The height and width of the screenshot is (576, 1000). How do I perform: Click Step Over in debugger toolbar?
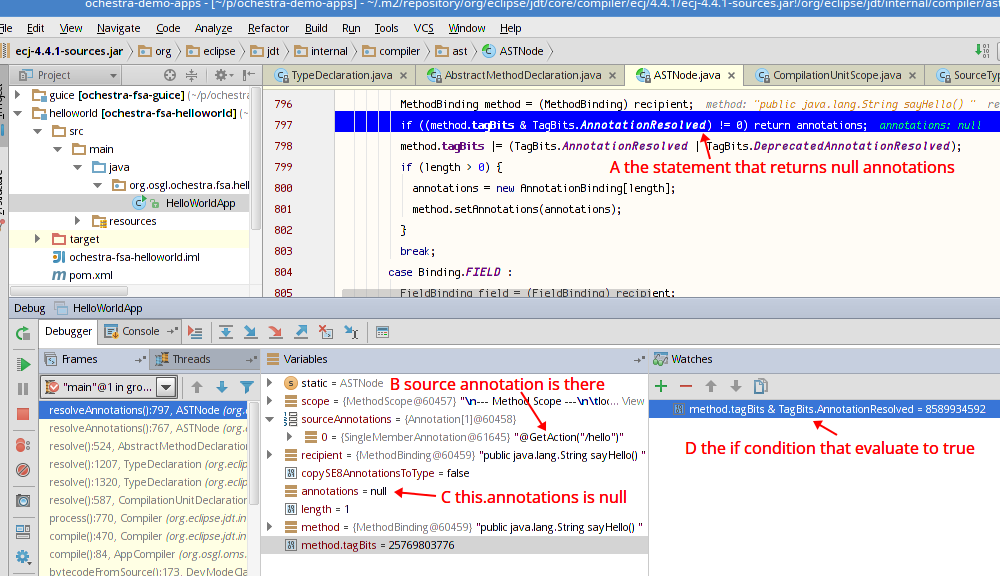(x=227, y=332)
